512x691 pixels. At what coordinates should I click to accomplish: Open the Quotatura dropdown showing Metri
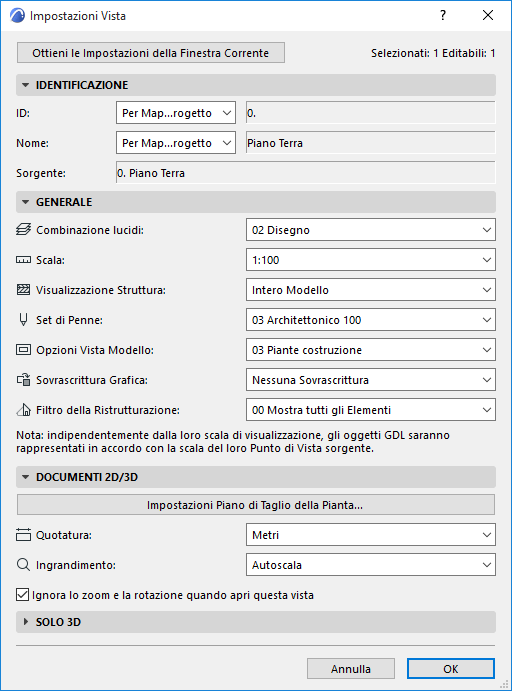(x=371, y=535)
